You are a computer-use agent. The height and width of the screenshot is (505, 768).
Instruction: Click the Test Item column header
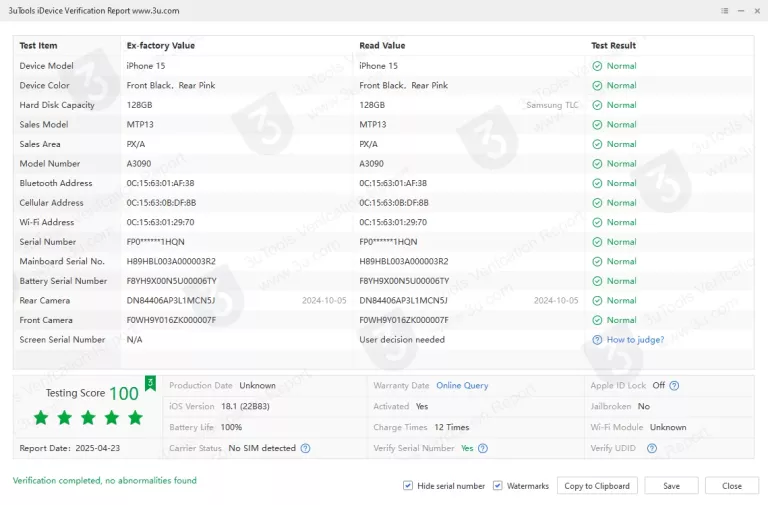[38, 46]
